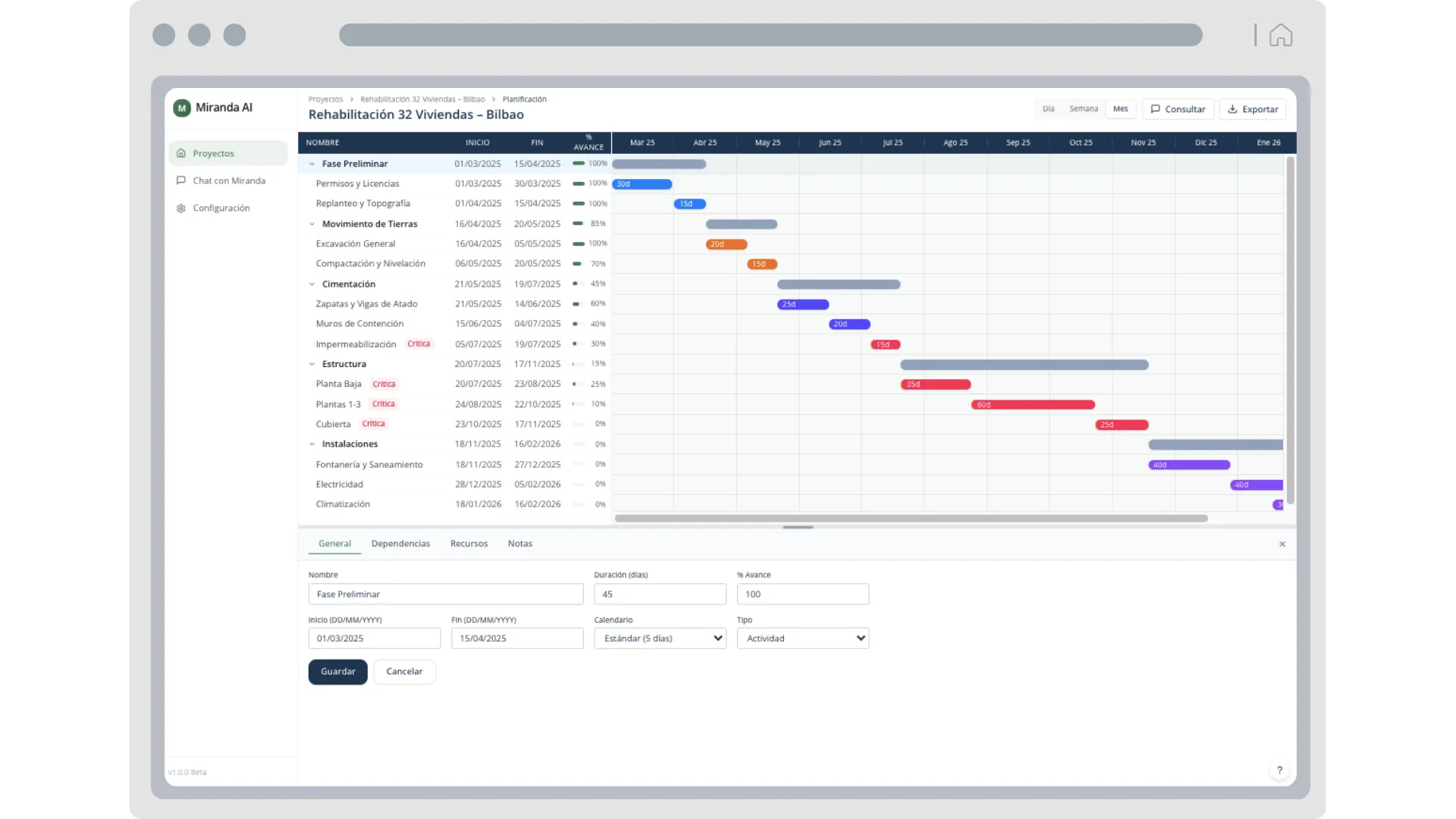The width and height of the screenshot is (1456, 819).
Task: Open the Notas tab
Action: point(519,543)
